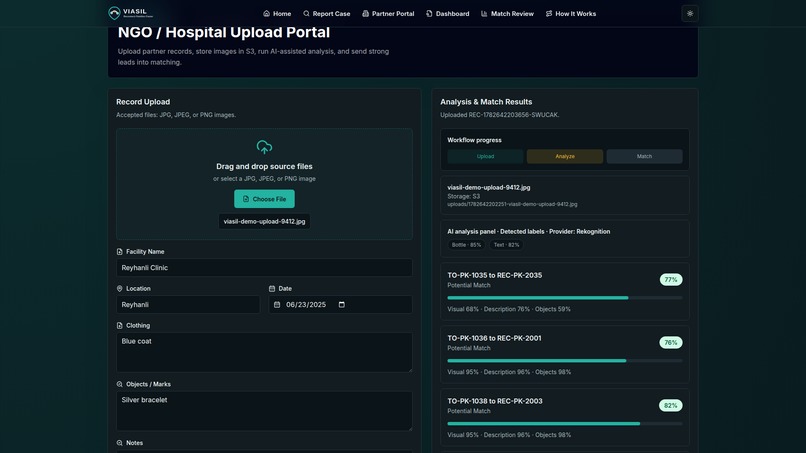
Task: Click progress bar of TO-PK-1035 match
Action: [565, 298]
